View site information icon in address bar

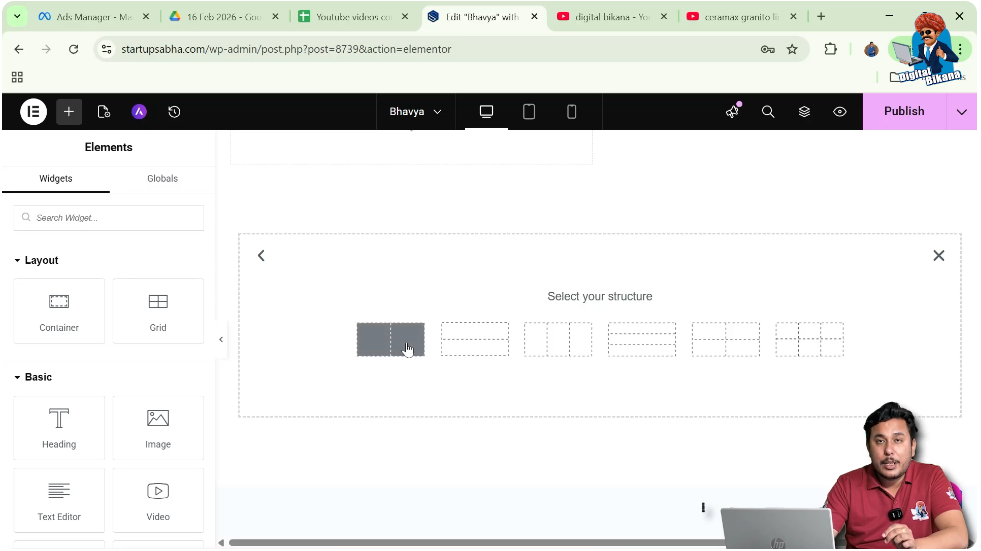(106, 49)
